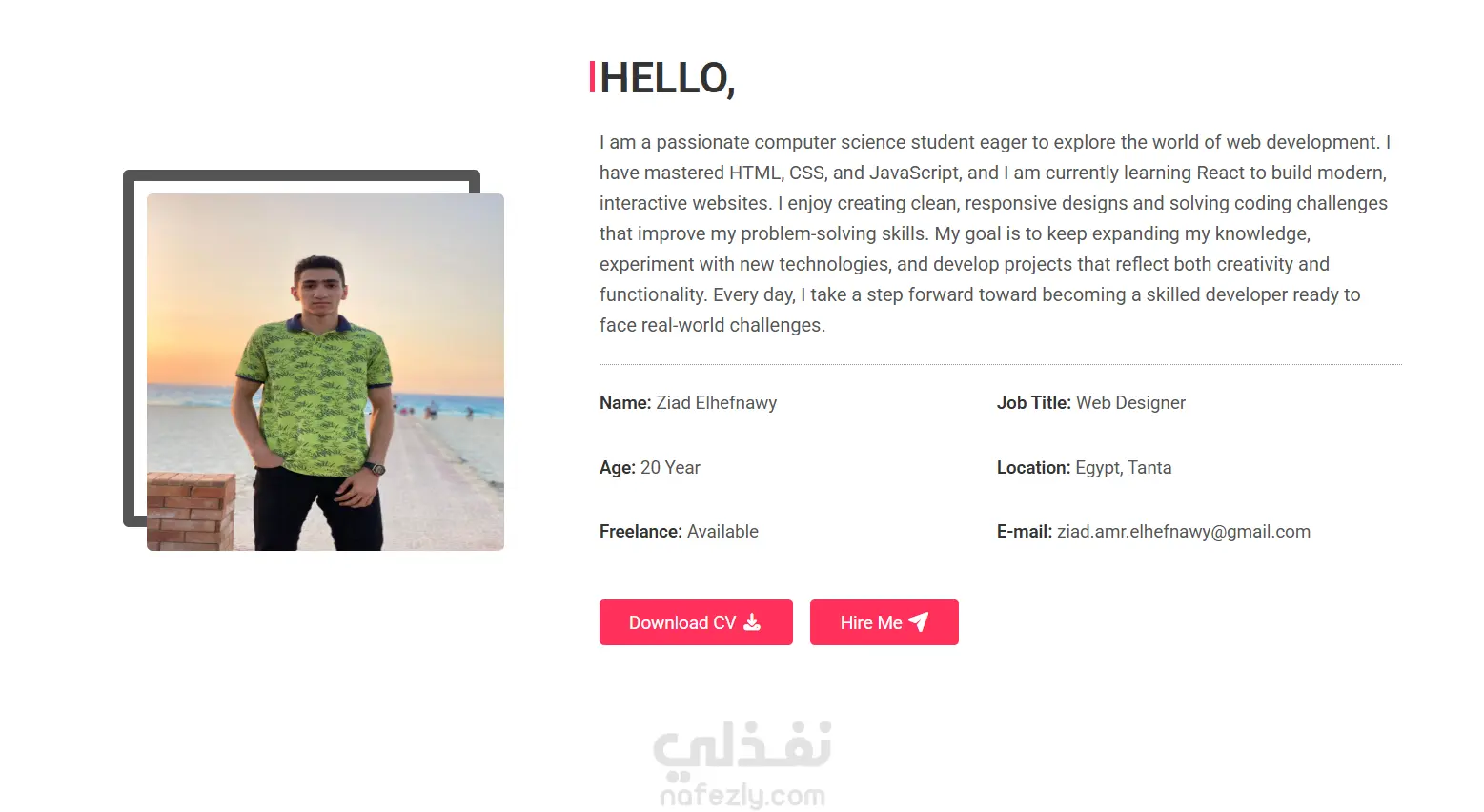Click the profile photo of Ziad
Image resolution: width=1484 pixels, height=812 pixels.
[325, 372]
